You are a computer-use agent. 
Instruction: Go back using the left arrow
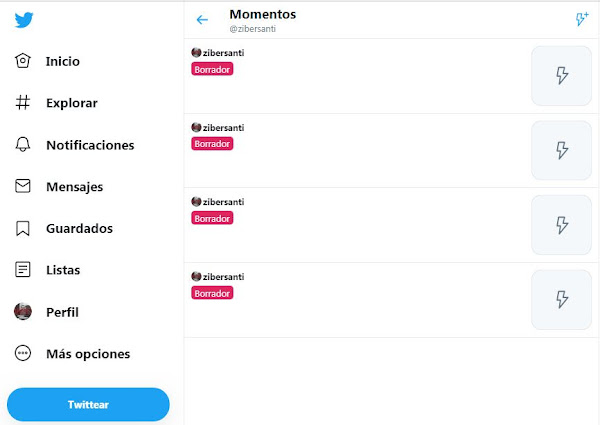(203, 20)
